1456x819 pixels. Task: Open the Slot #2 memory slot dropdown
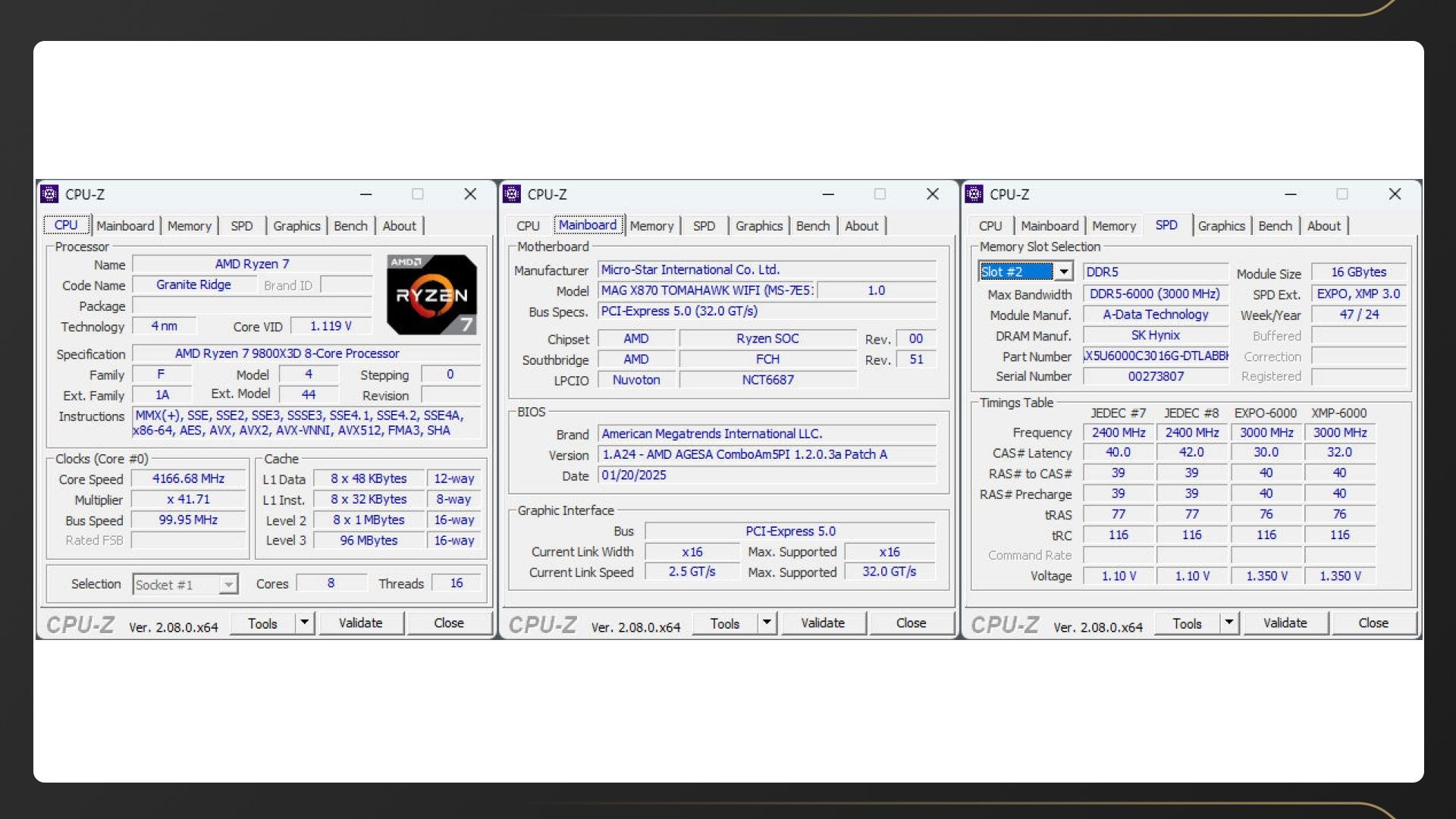click(x=1064, y=271)
